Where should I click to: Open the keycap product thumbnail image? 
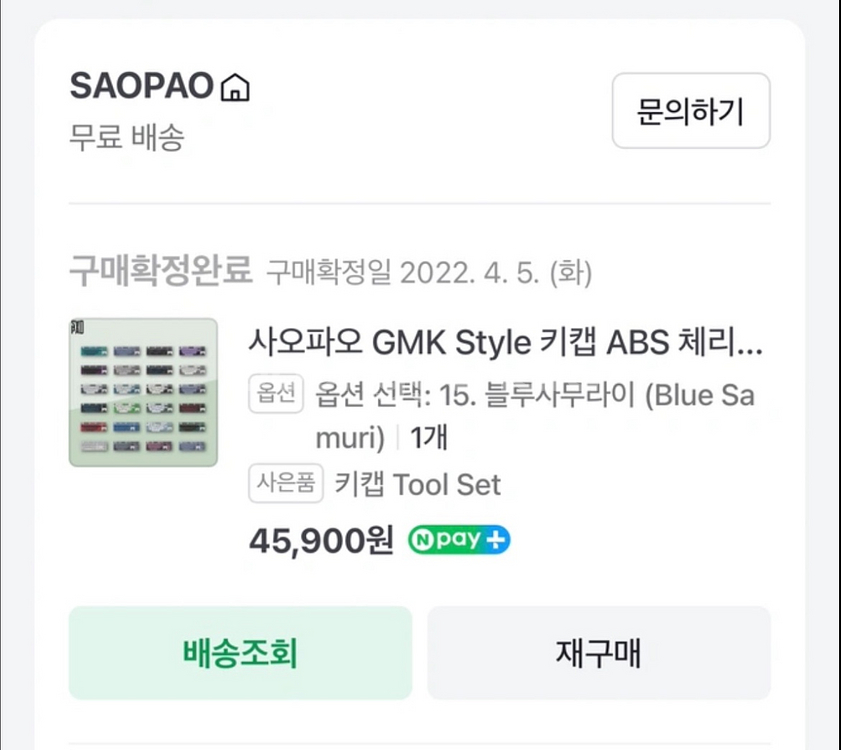coord(143,392)
